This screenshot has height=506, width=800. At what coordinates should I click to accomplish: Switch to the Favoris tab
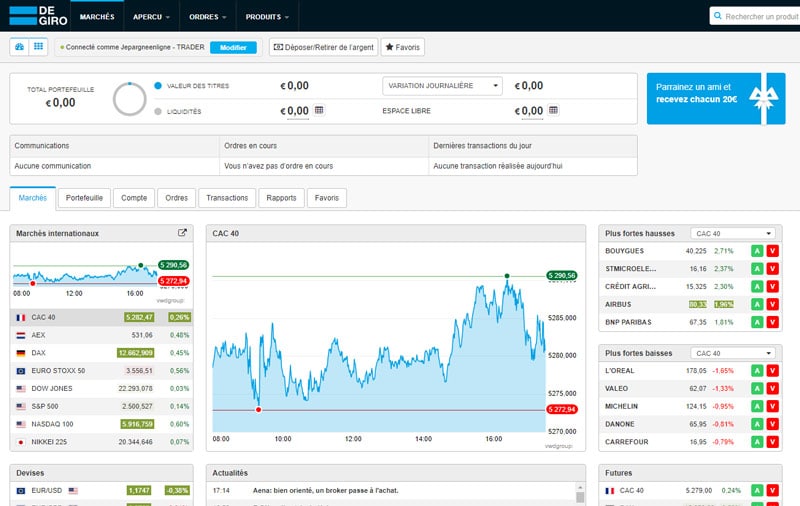click(327, 198)
